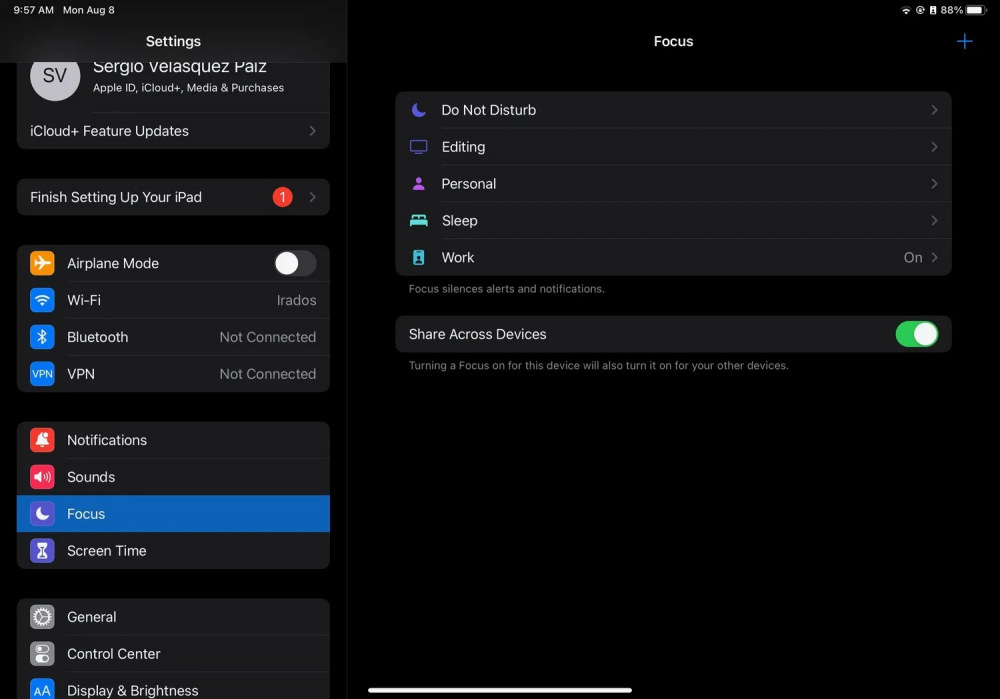1000x699 pixels.
Task: Open Work focus chevron showing On
Action: click(934, 258)
